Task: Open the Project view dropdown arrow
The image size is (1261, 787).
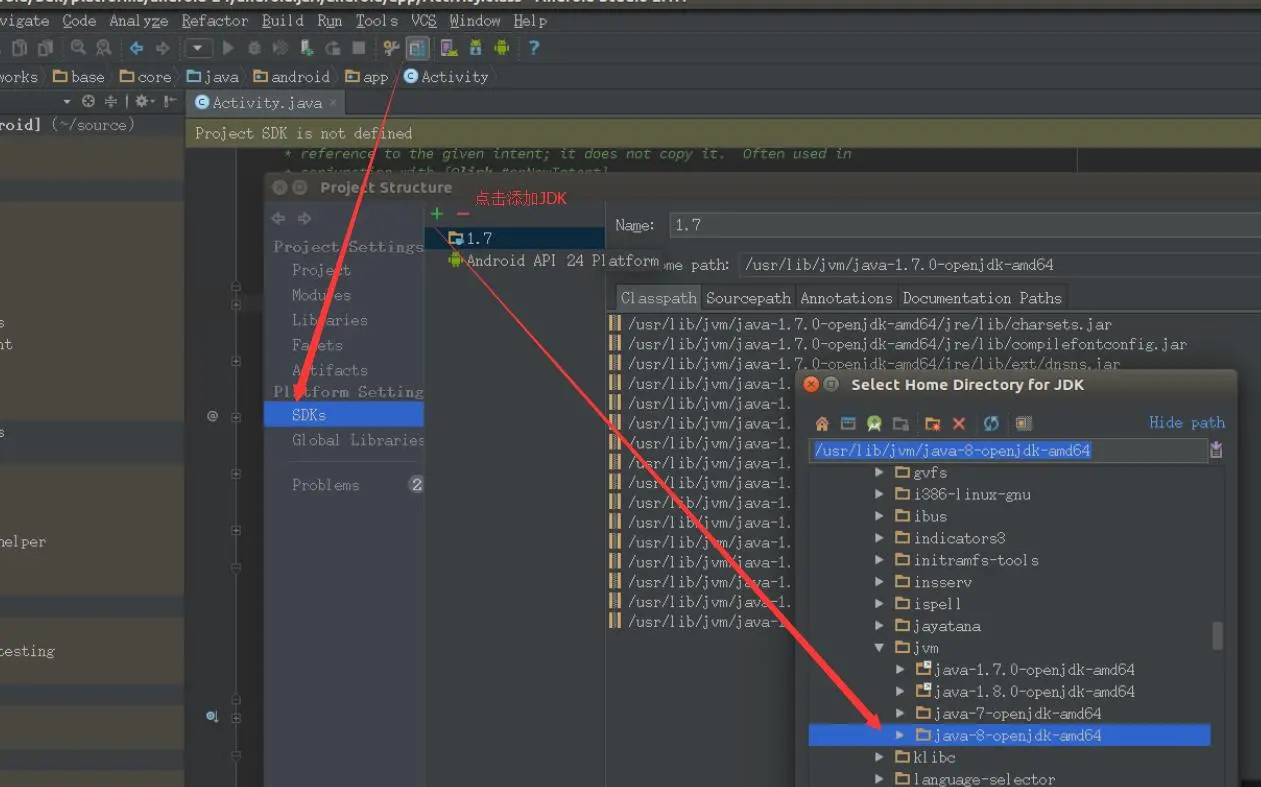Action: point(67,101)
